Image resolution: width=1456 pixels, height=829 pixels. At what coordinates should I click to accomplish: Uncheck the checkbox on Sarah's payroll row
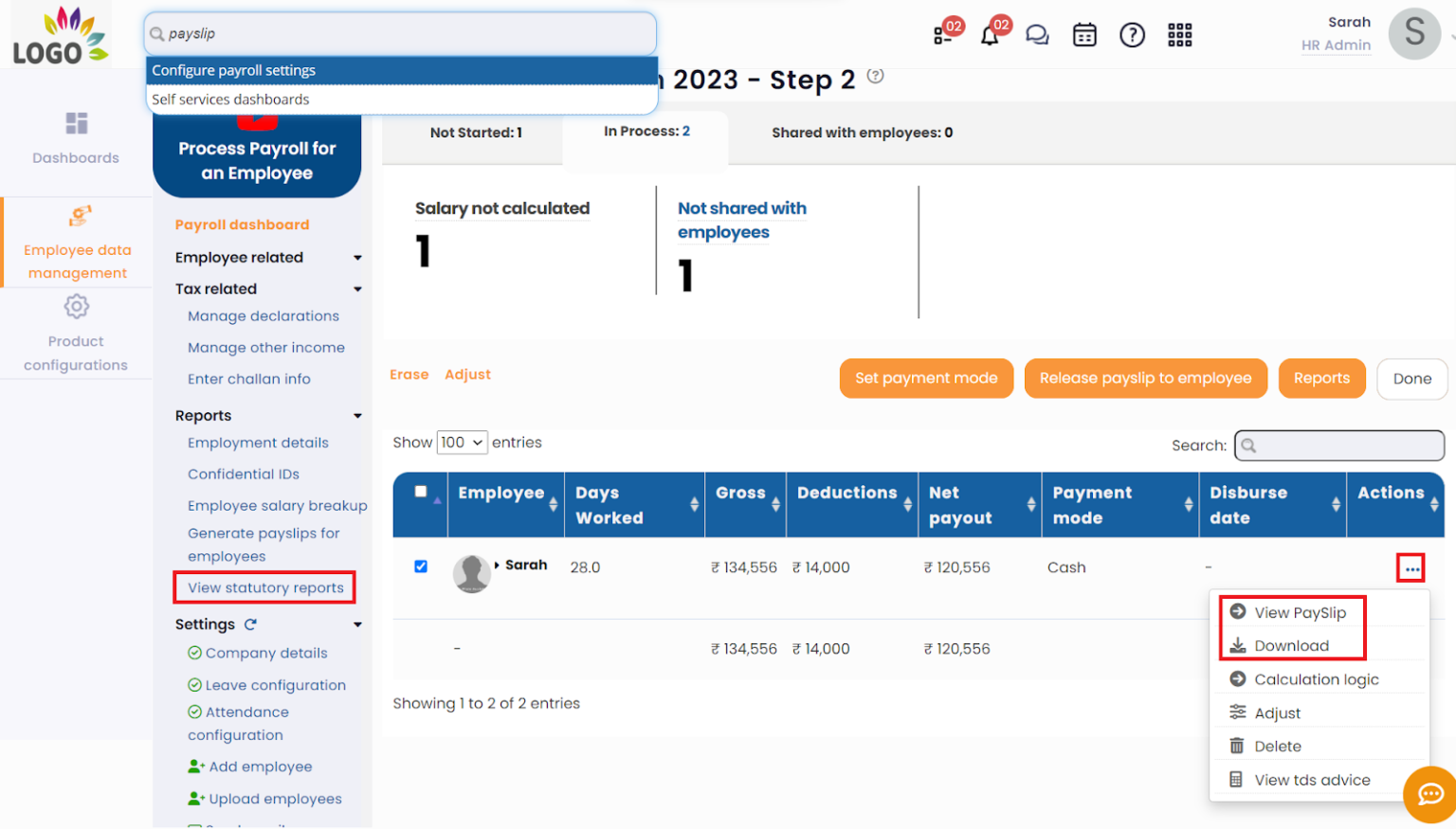(x=420, y=567)
